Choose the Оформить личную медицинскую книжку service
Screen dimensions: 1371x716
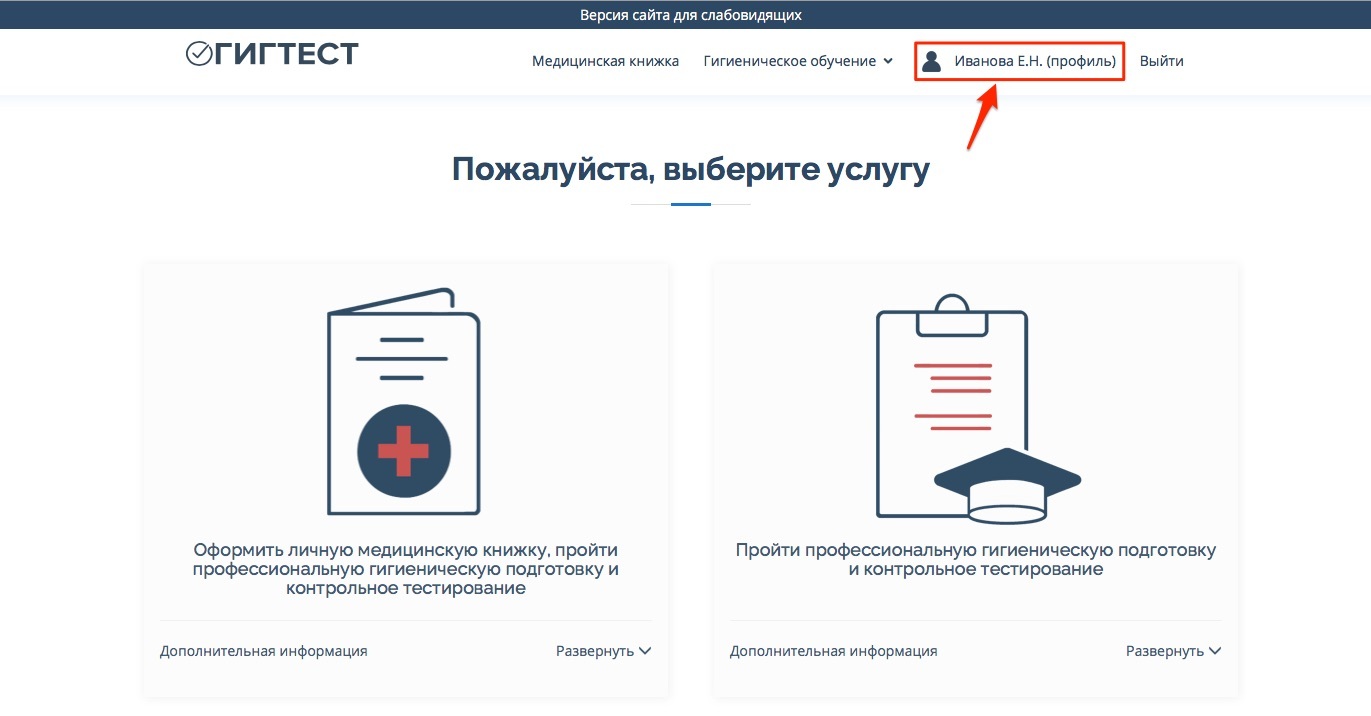pyautogui.click(x=405, y=569)
